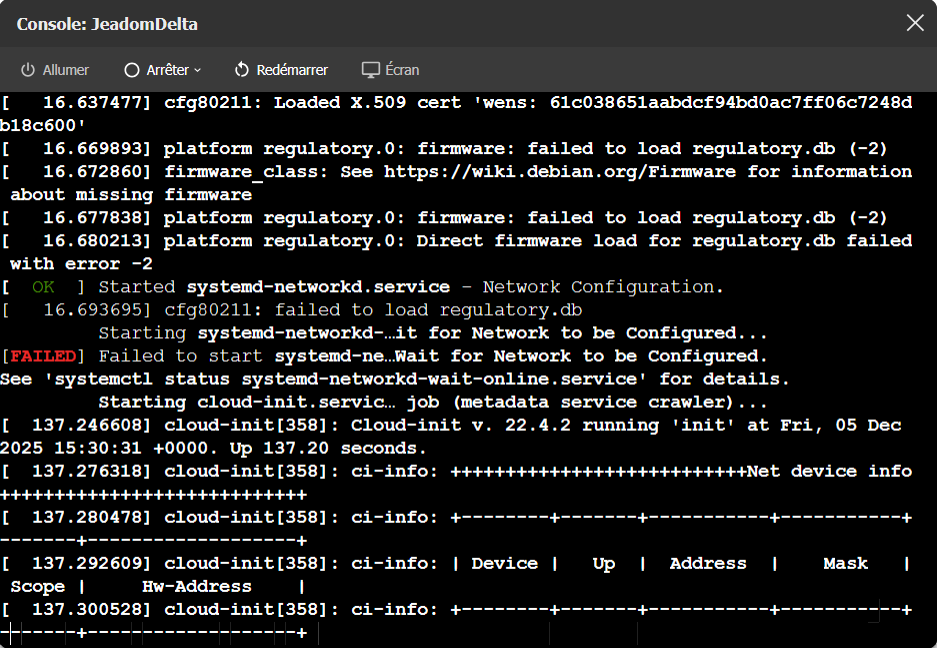Click the circular restart arrow icon
Viewport: 937px width, 648px height.
pyautogui.click(x=242, y=70)
